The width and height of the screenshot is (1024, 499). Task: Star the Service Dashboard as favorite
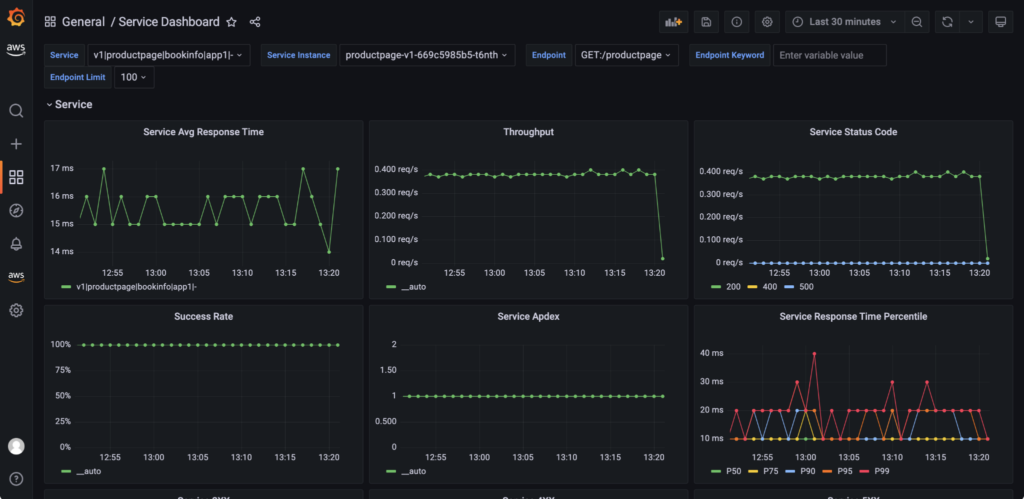pos(231,22)
